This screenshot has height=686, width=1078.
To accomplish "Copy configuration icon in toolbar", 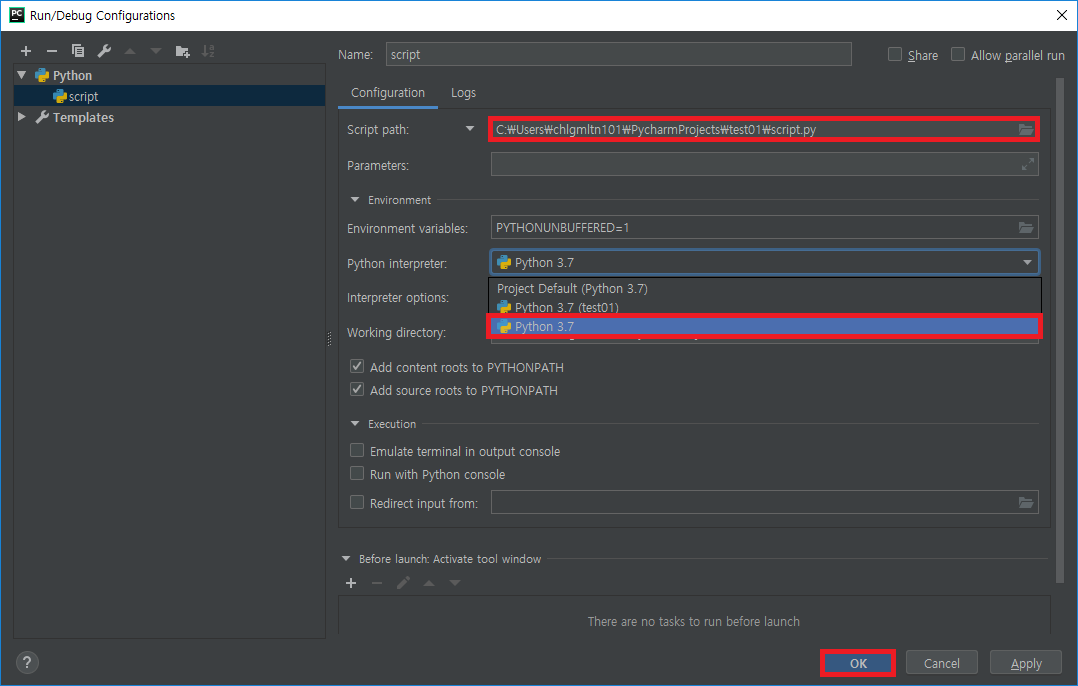I will tap(78, 51).
